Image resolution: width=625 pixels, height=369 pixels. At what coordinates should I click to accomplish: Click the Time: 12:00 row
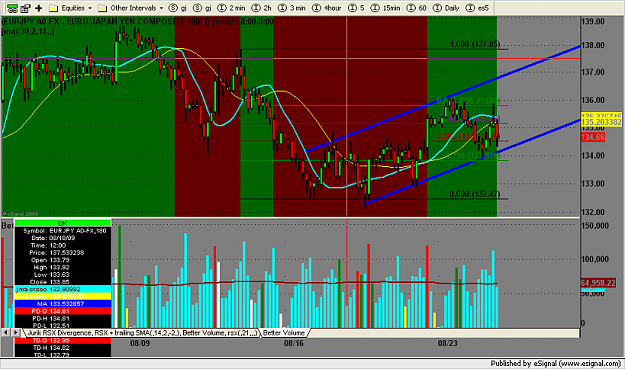63,245
